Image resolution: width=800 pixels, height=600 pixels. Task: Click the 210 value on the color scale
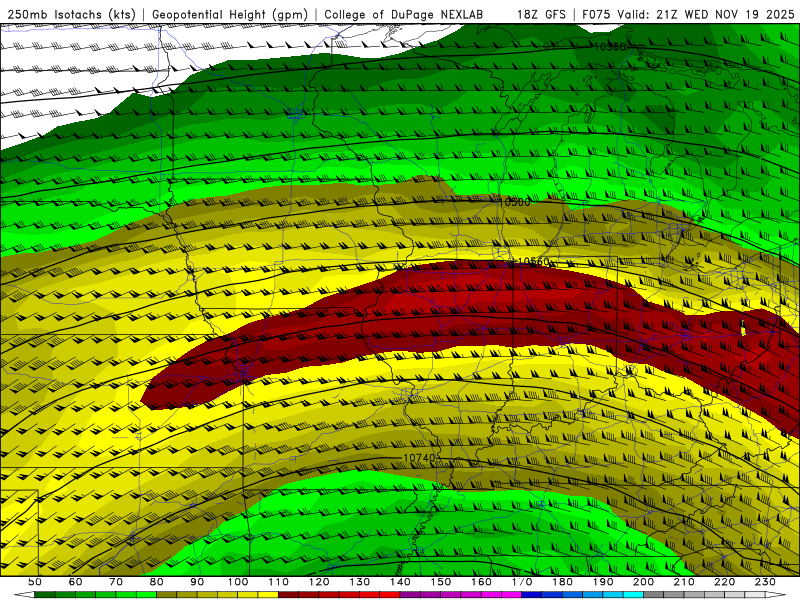tap(684, 582)
